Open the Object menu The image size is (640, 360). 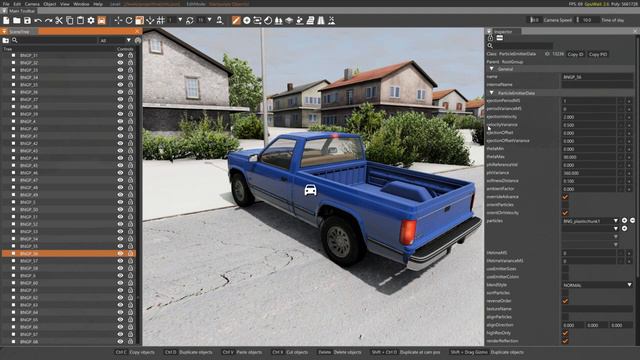coord(50,4)
